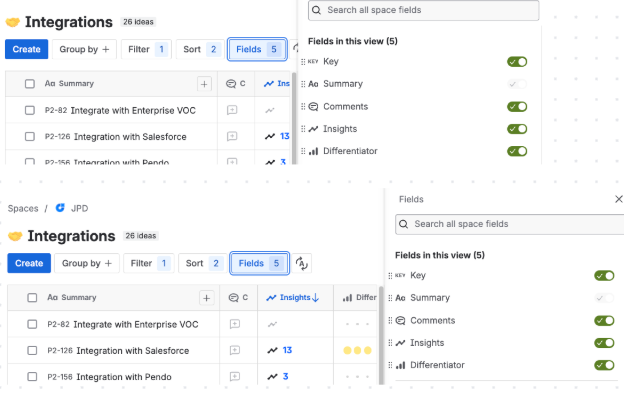Go to Spaces via breadcrumb link
Image resolution: width=624 pixels, height=393 pixels.
pyautogui.click(x=23, y=208)
